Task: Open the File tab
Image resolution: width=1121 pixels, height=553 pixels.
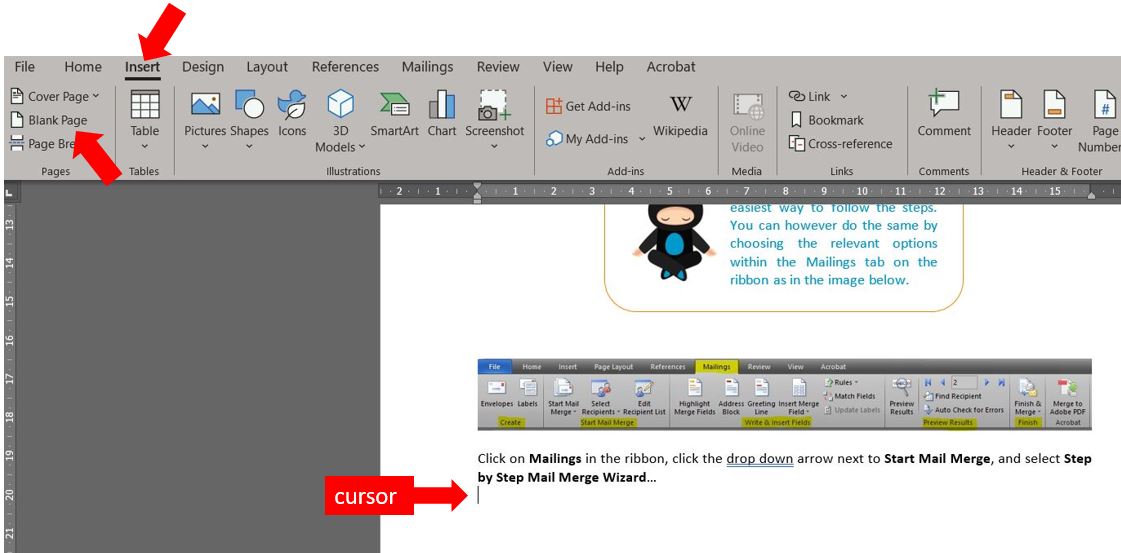Action: pyautogui.click(x=24, y=66)
